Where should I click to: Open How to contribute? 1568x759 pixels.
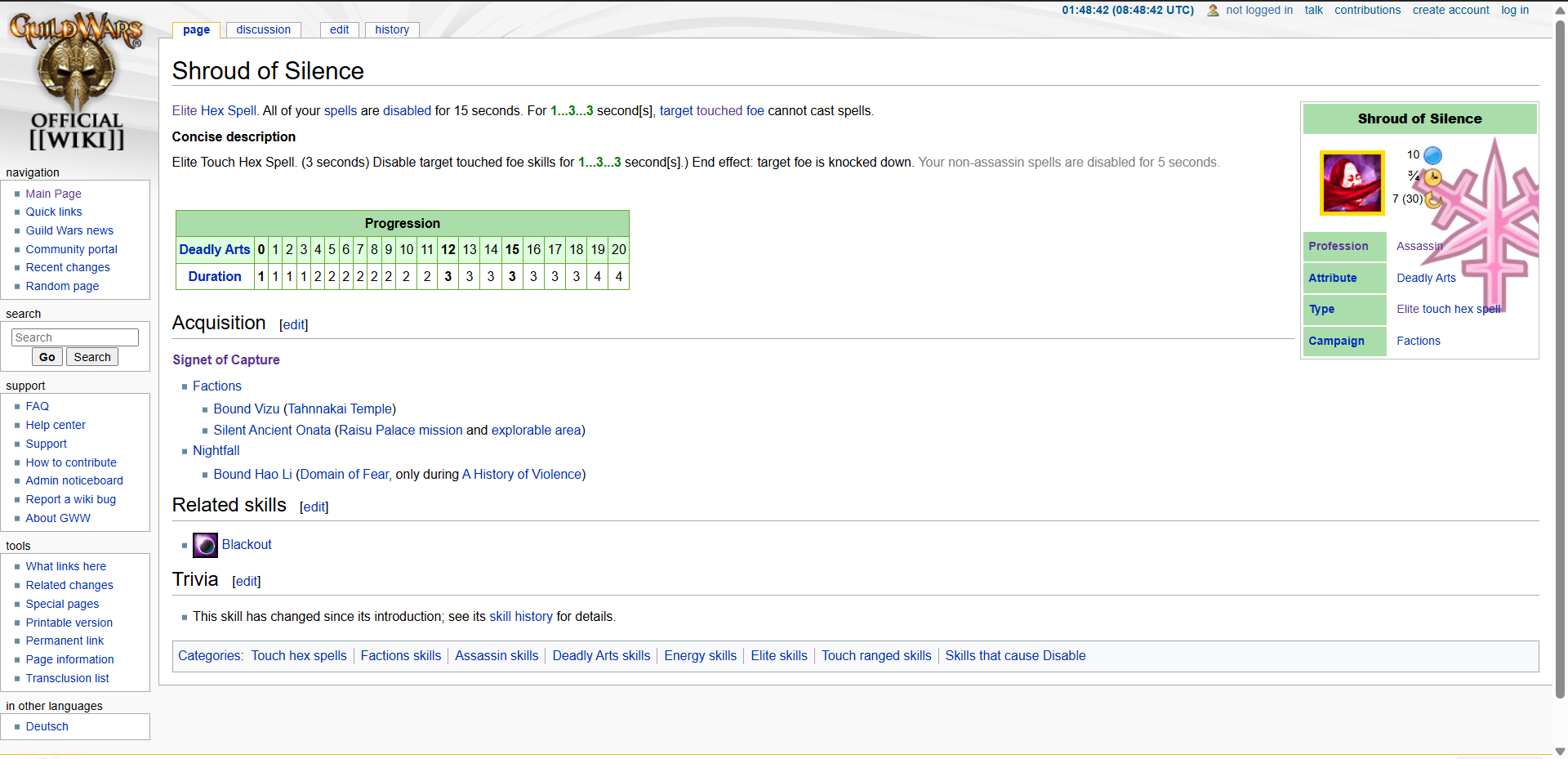click(x=70, y=462)
